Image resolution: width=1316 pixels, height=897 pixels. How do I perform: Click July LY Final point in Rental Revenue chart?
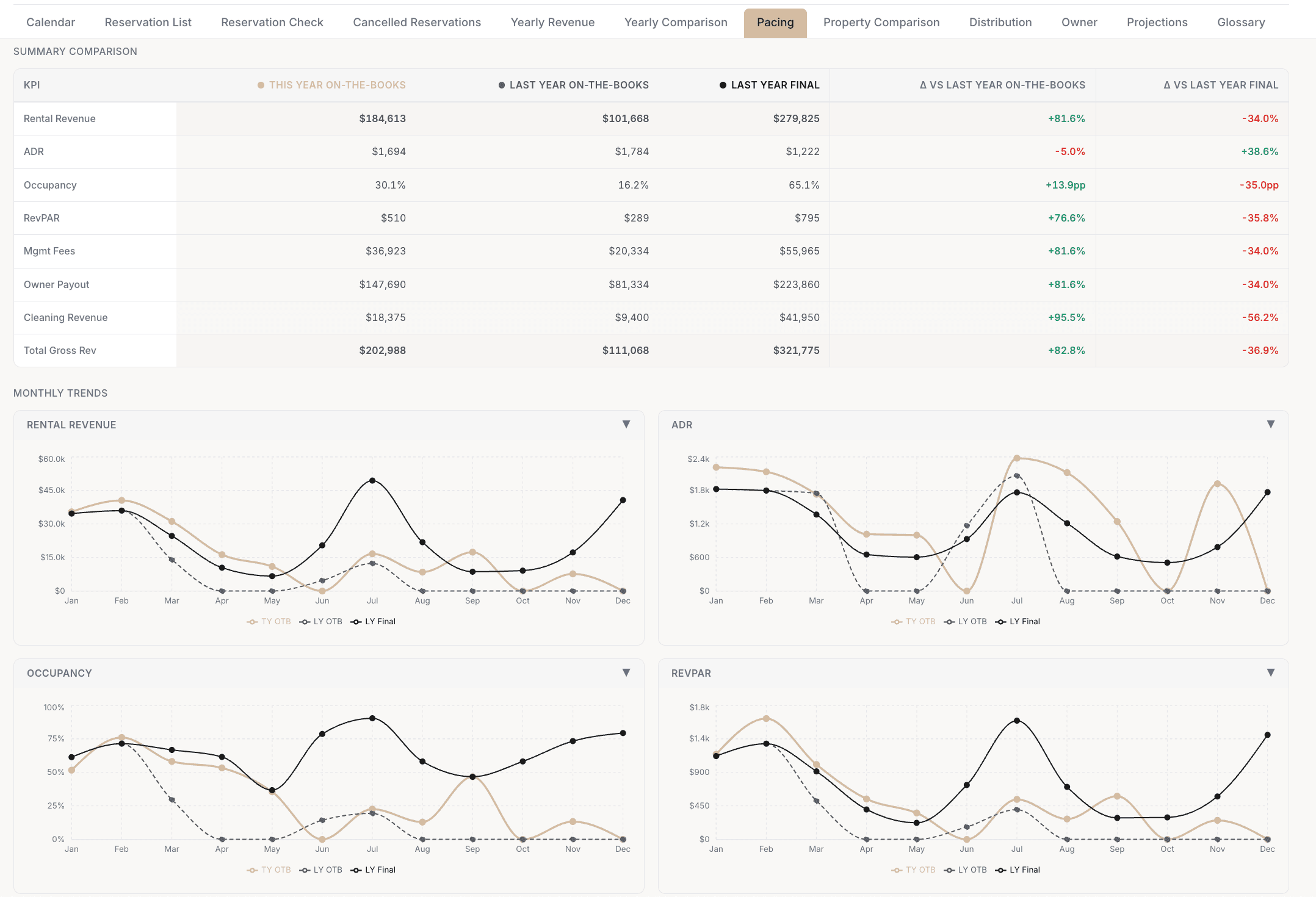click(372, 481)
